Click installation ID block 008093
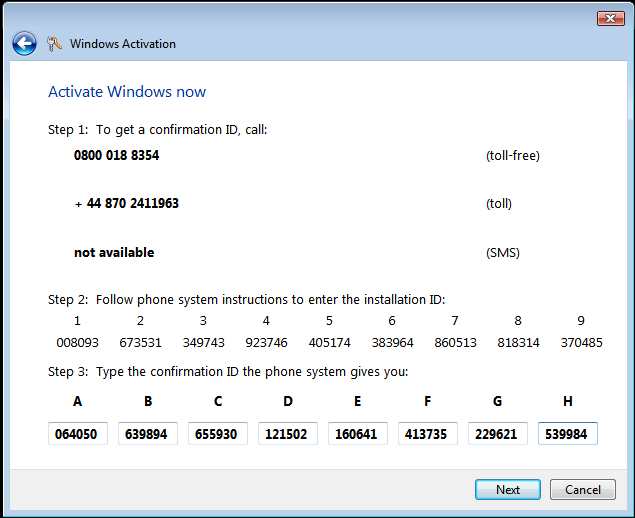The height and width of the screenshot is (518, 635). 77,342
